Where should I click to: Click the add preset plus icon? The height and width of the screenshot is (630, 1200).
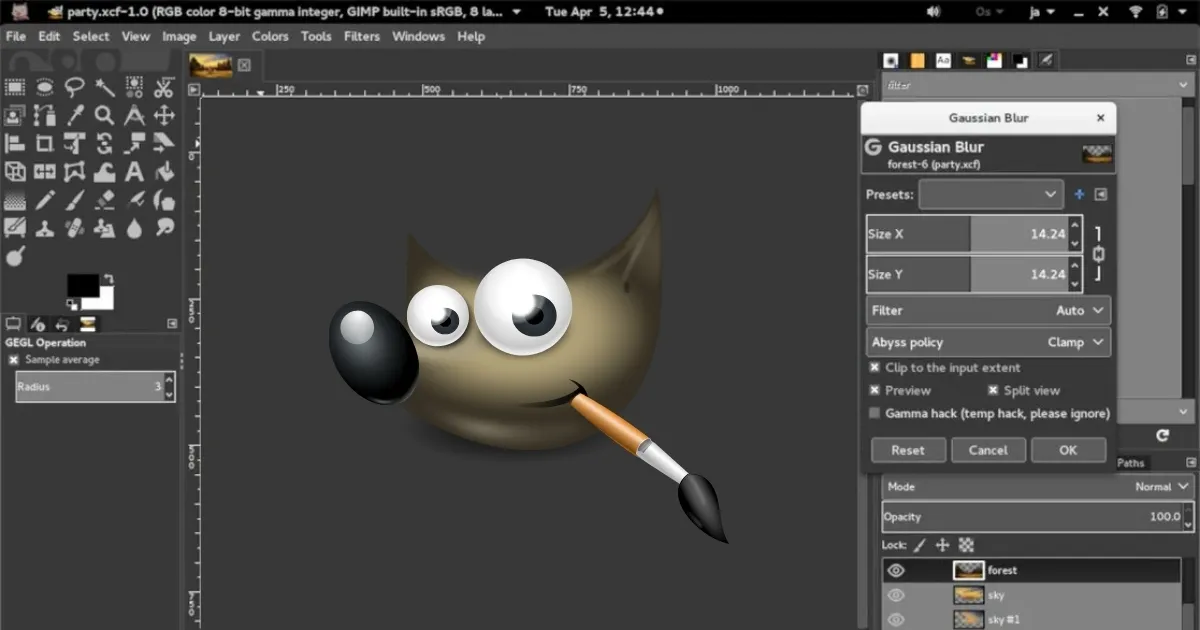point(1079,194)
